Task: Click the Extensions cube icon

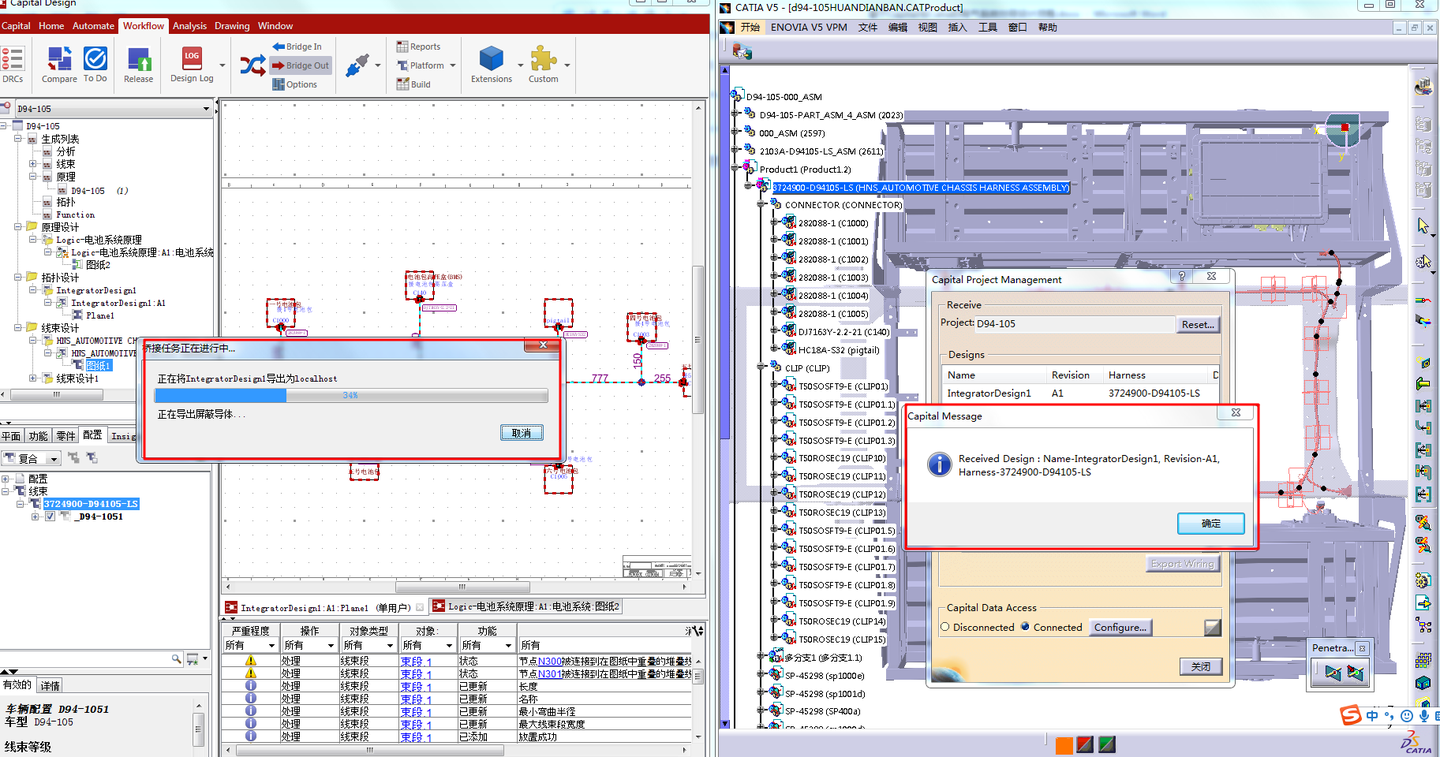Action: pyautogui.click(x=491, y=65)
